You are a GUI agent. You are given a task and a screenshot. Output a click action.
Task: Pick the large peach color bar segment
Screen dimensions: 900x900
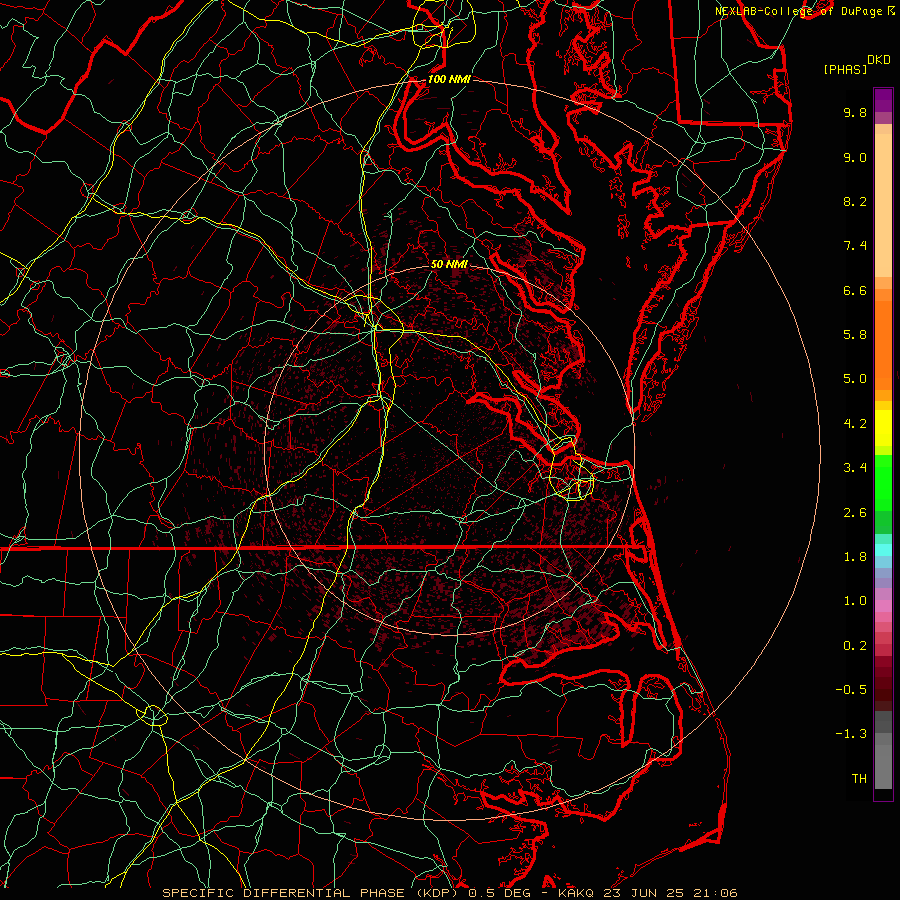883,205
